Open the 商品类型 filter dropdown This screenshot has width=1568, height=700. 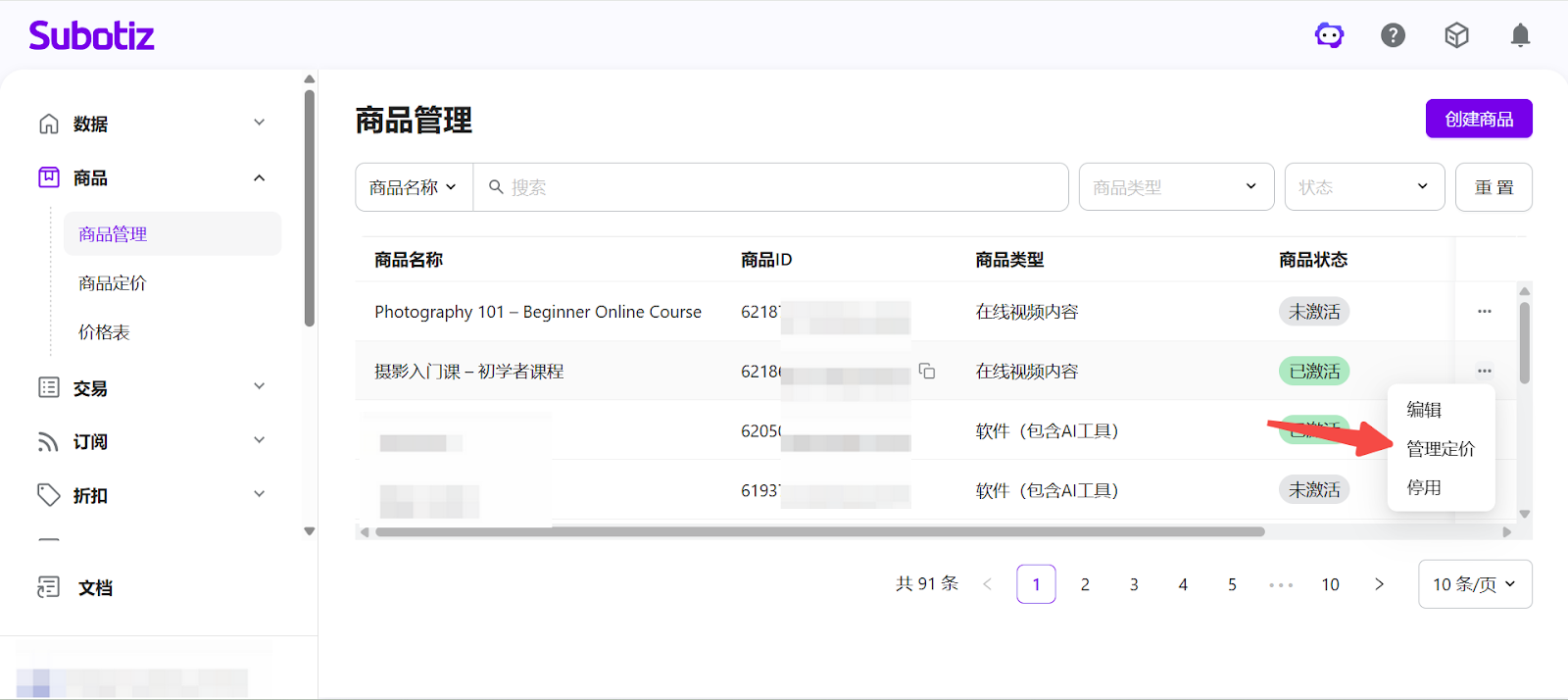coord(1176,187)
